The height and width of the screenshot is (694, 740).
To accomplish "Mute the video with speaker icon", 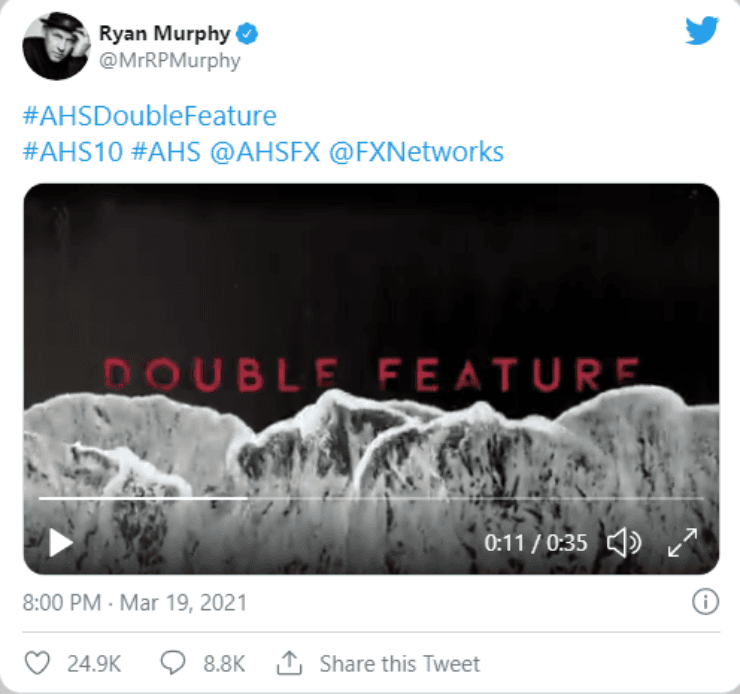I will click(x=623, y=543).
